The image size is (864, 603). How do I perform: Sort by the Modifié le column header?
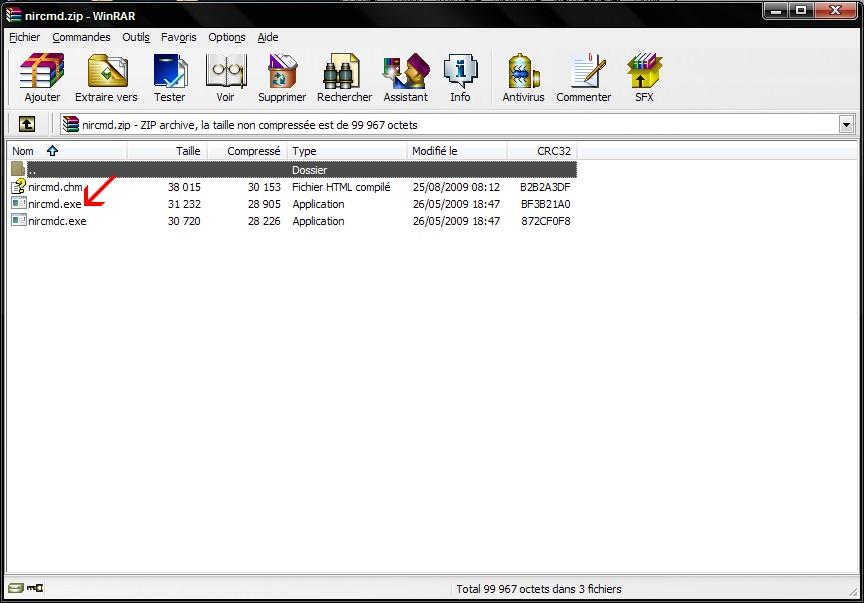click(457, 150)
